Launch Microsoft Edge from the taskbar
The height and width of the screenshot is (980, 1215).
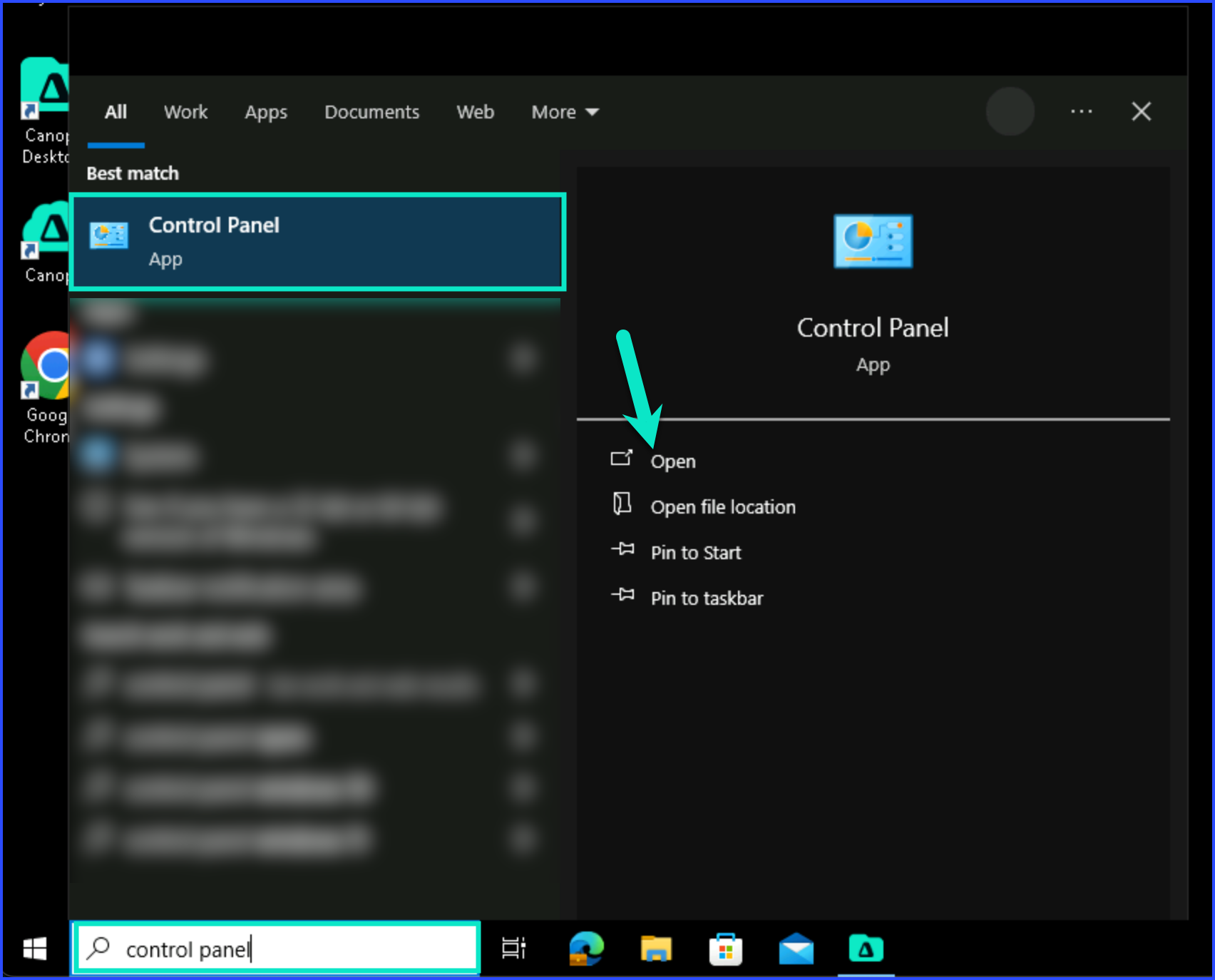586,949
